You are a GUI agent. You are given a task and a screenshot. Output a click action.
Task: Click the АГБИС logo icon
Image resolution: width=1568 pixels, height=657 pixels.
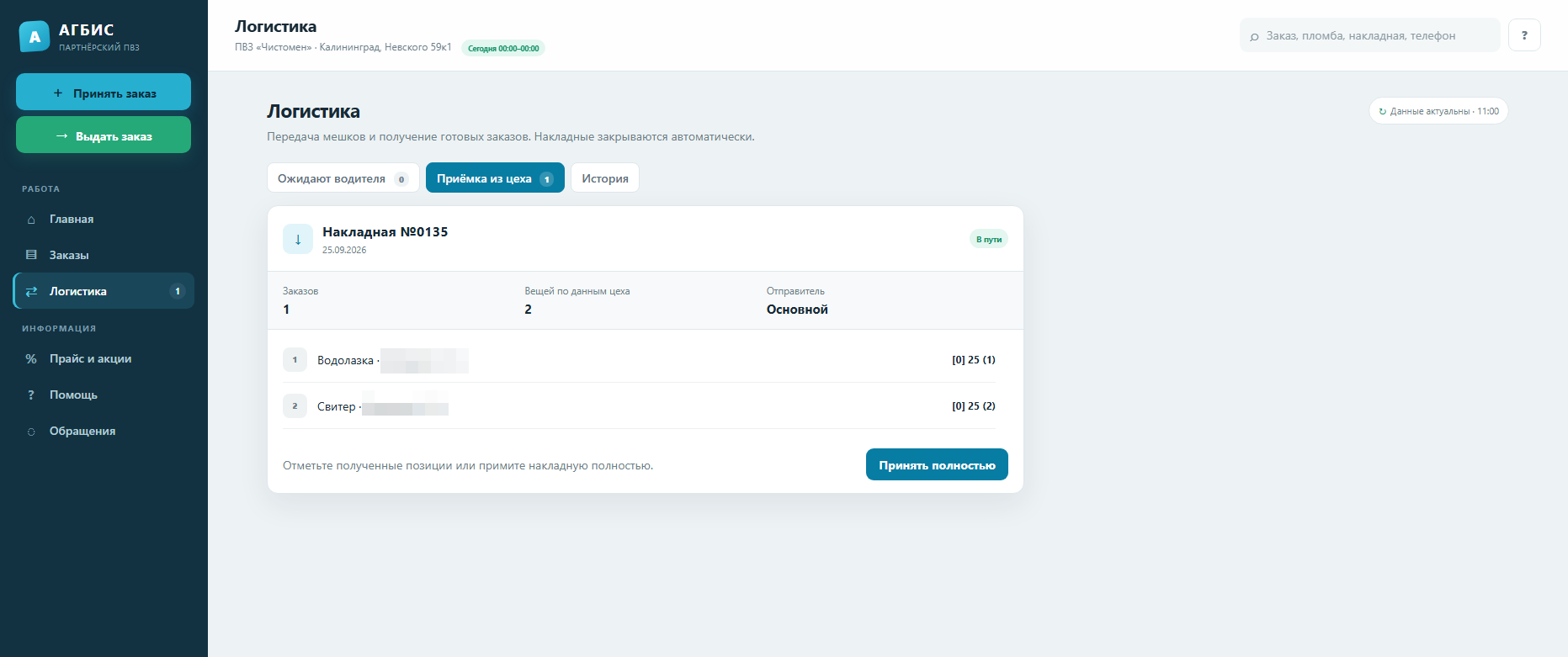click(35, 36)
